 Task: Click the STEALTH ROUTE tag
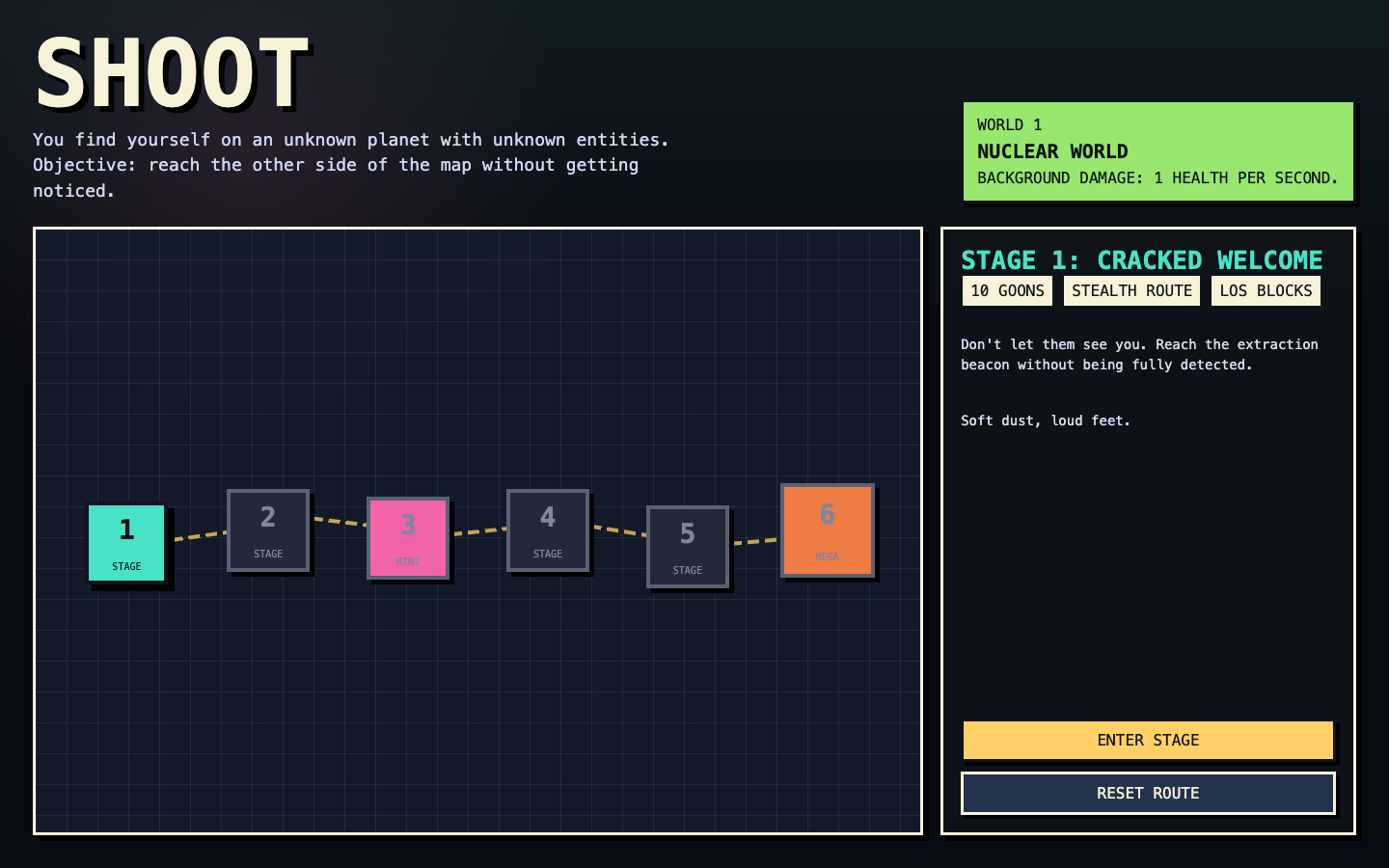[x=1131, y=290]
